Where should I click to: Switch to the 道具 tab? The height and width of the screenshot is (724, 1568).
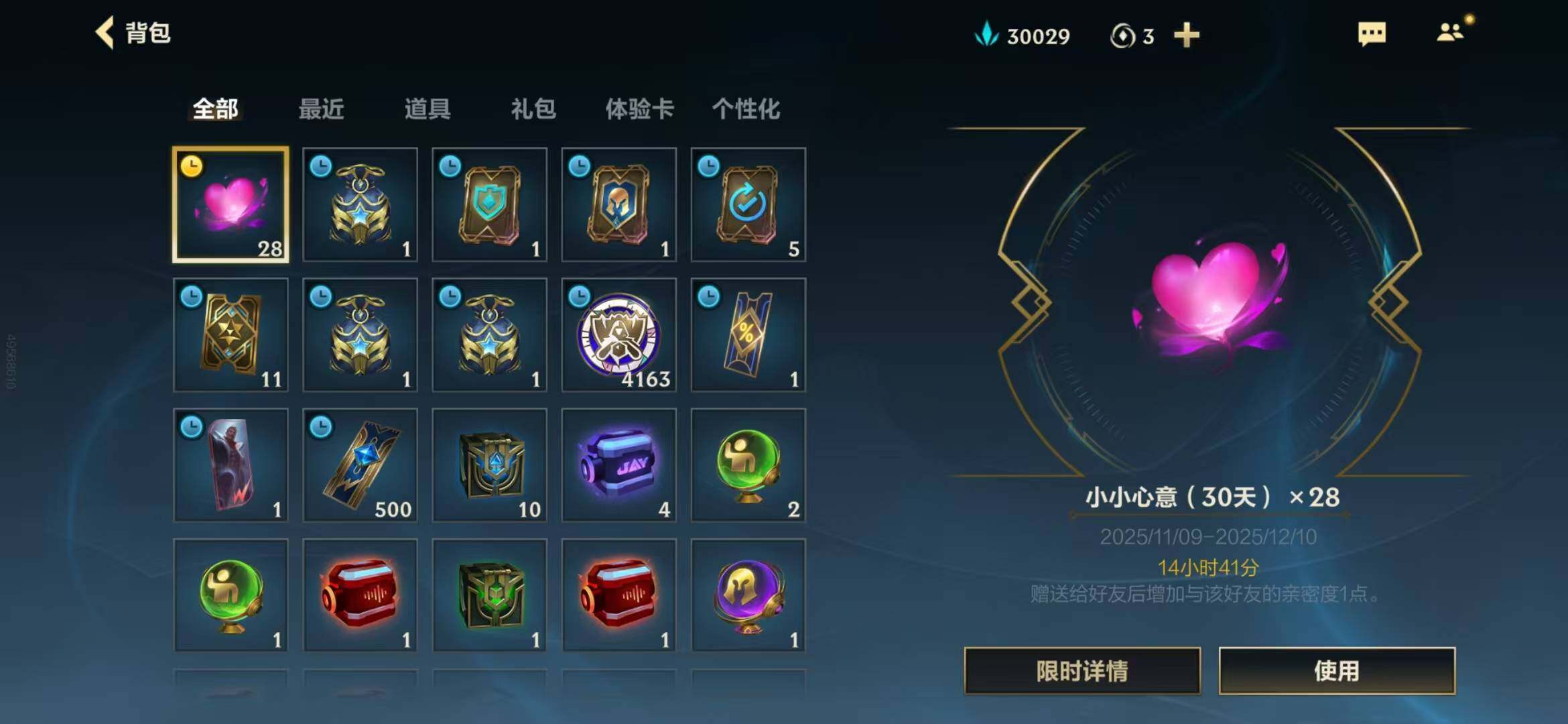[x=427, y=109]
